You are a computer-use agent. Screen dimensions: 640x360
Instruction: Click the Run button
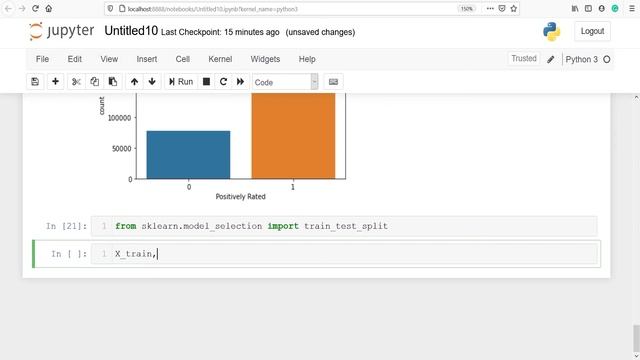pos(181,82)
